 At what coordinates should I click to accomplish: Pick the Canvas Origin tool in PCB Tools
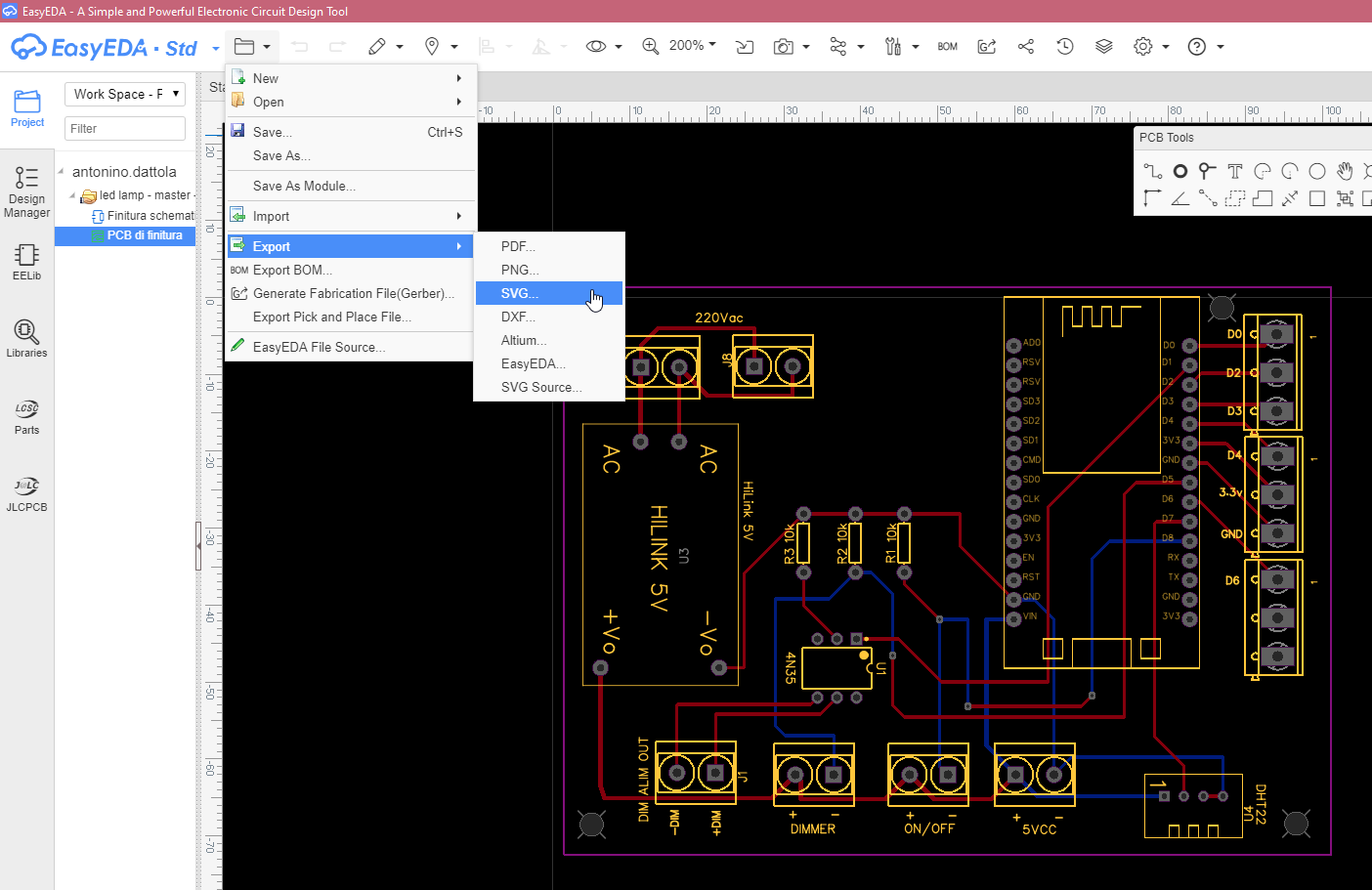click(1153, 198)
